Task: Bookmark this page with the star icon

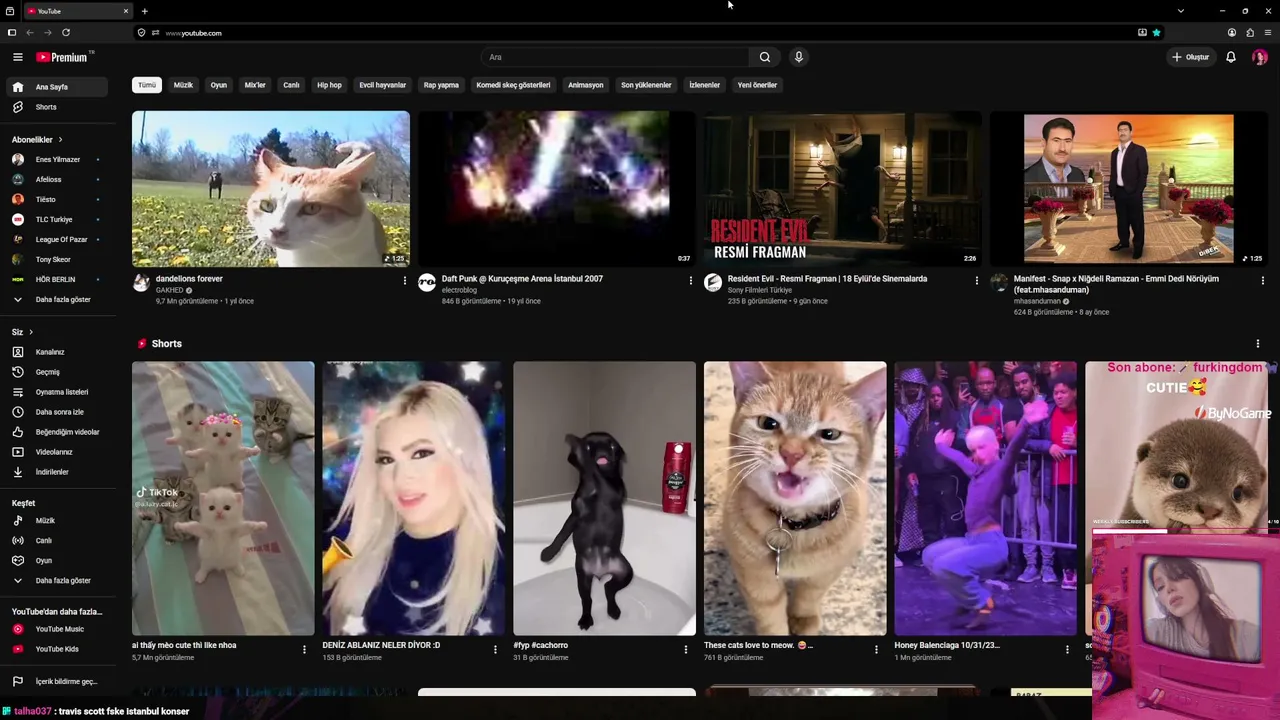Action: click(1157, 33)
